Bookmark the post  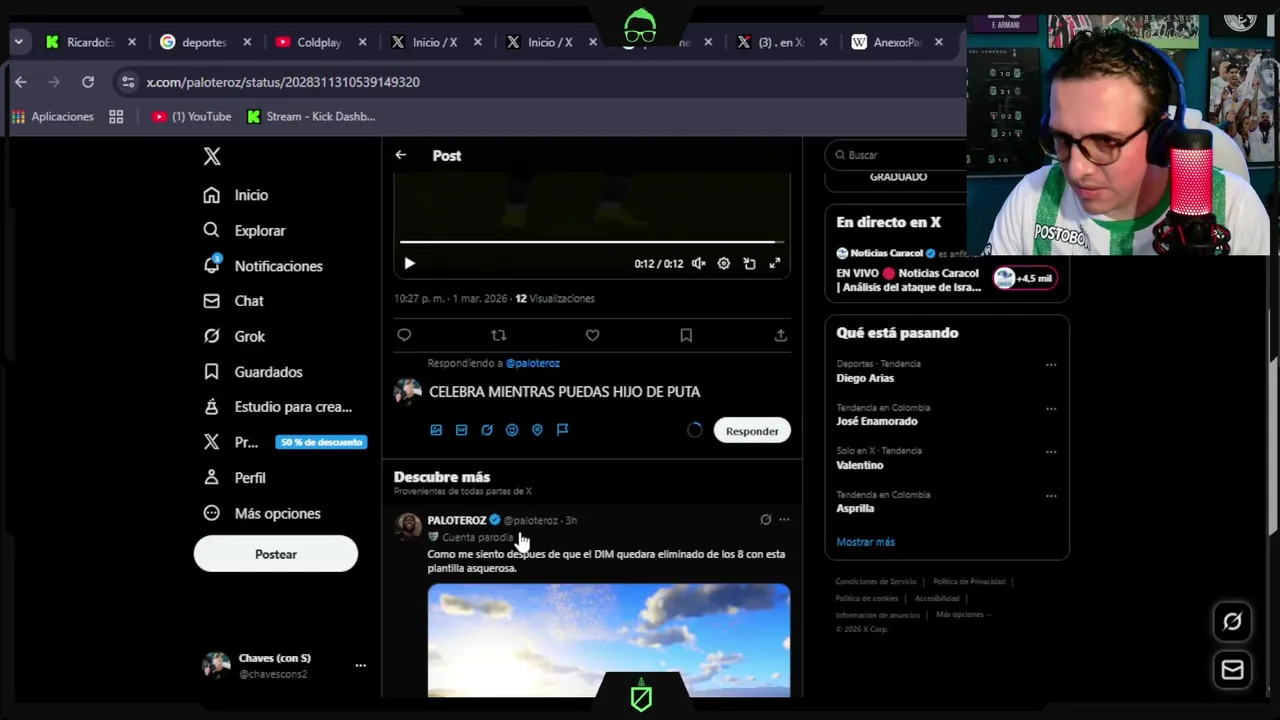[686, 335]
